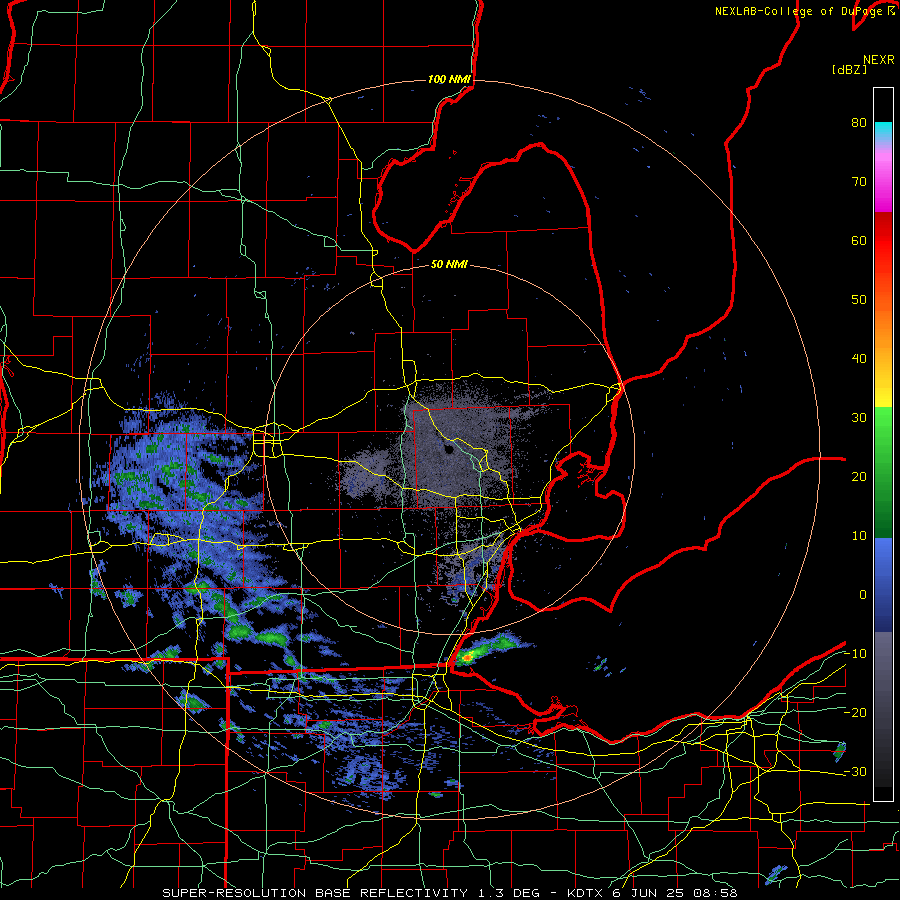Click the black radar site dot at the map center
Viewport: 900px width, 900px height.
[x=448, y=449]
